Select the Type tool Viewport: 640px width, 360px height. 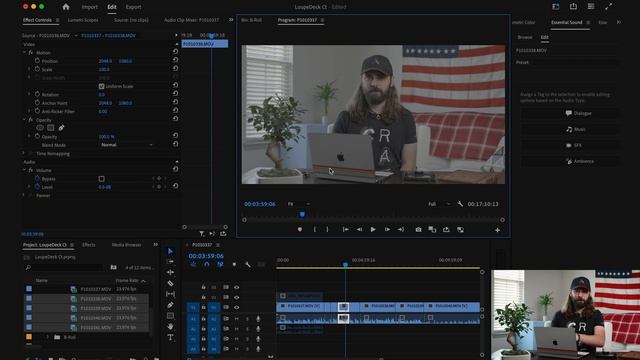[x=171, y=338]
